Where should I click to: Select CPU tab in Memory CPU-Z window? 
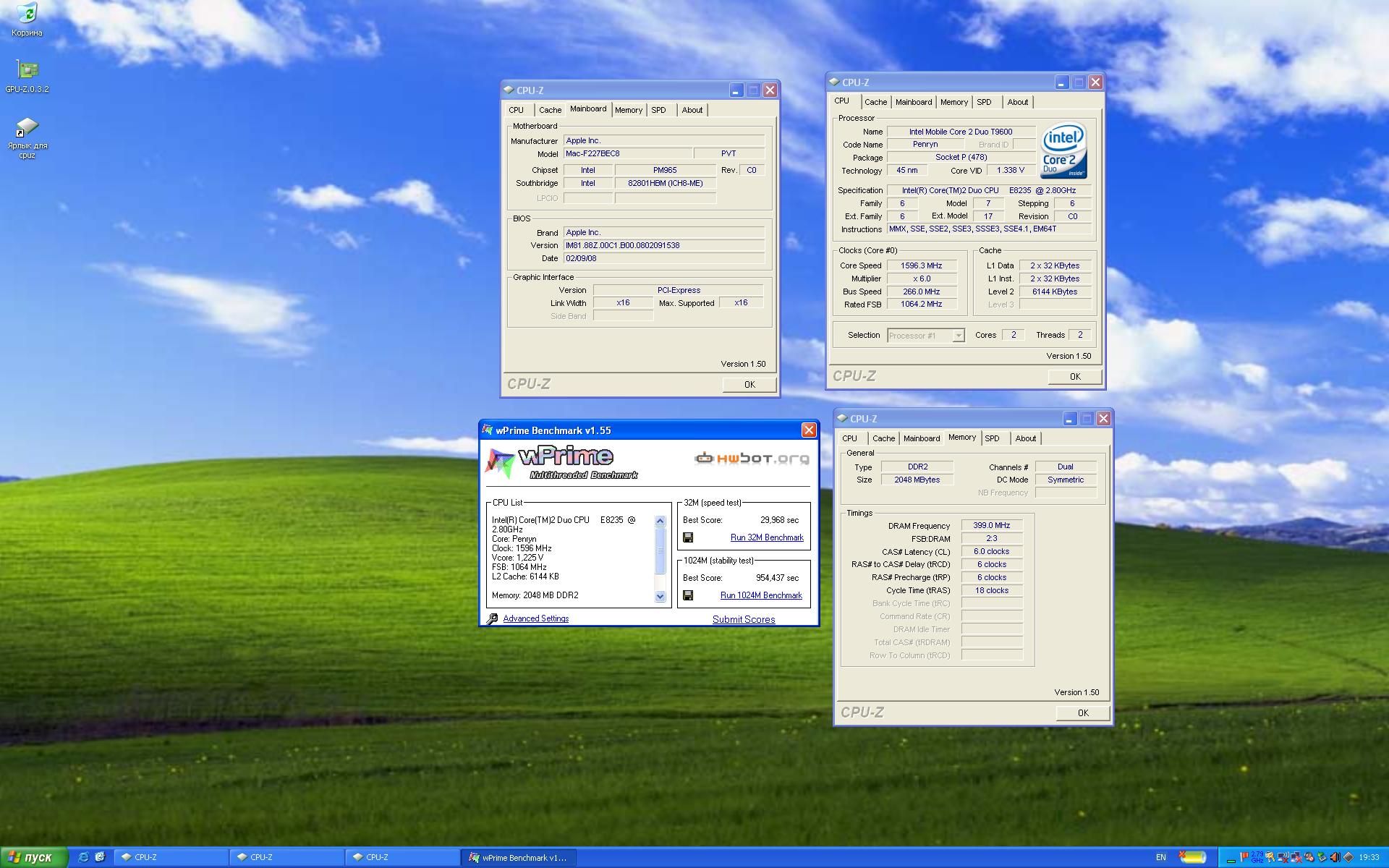(850, 438)
